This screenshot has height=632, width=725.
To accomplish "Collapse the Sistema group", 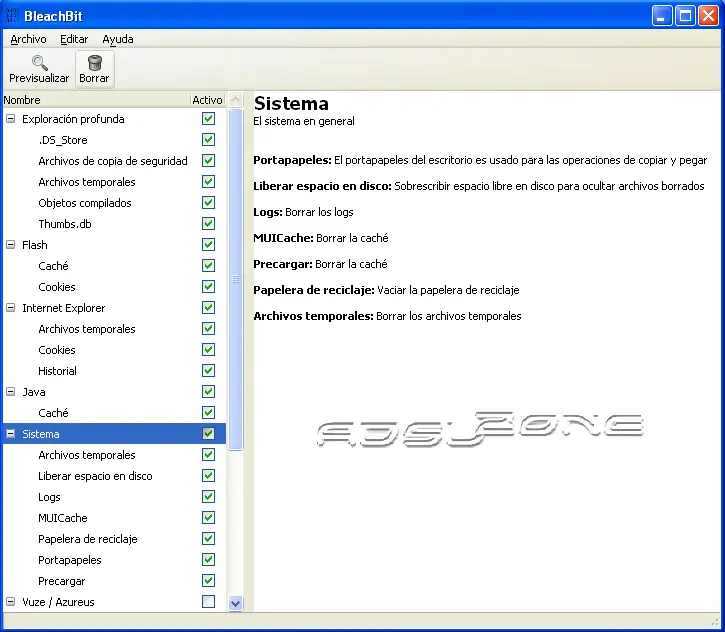I will [x=11, y=434].
